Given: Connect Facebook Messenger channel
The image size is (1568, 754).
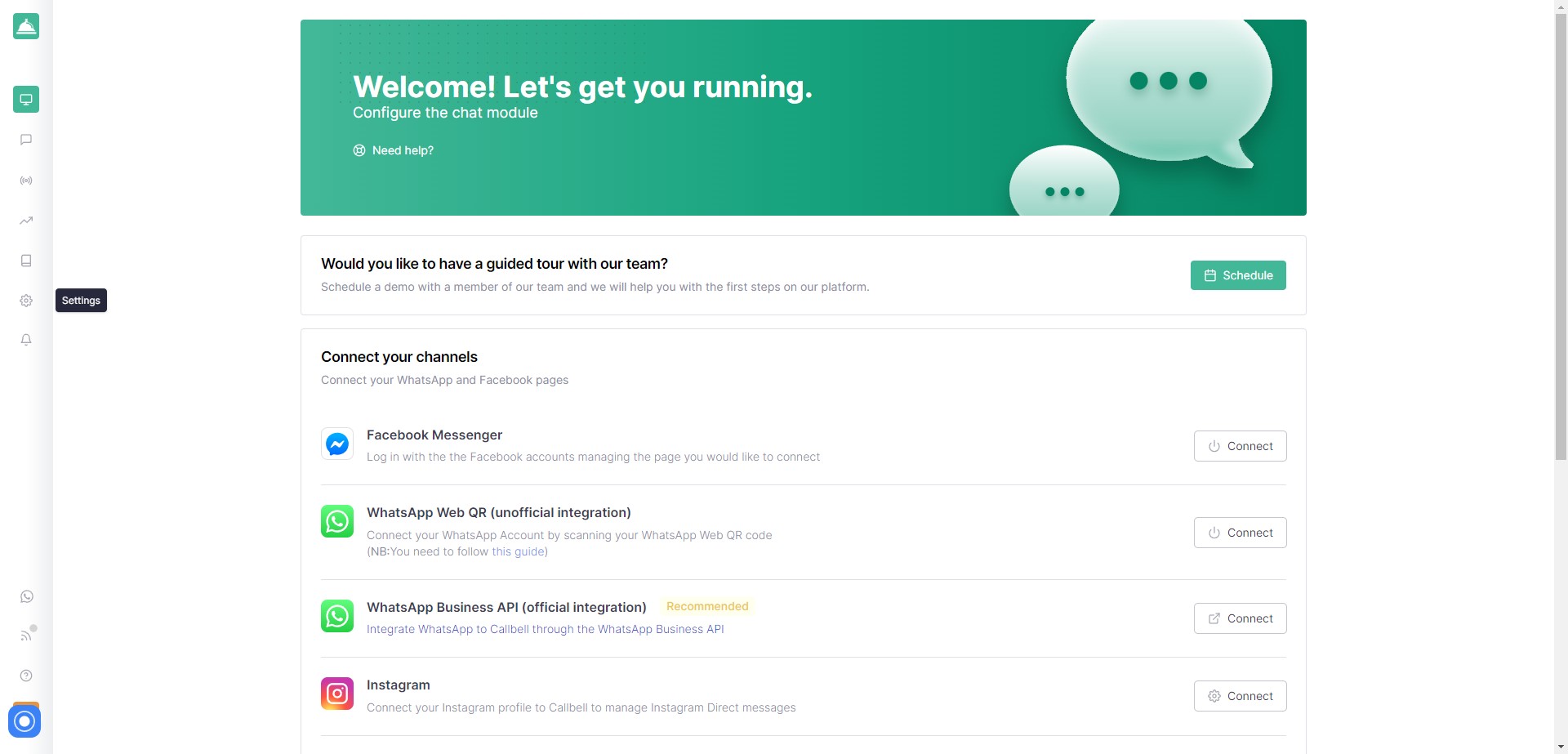Looking at the screenshot, I should tap(1240, 446).
